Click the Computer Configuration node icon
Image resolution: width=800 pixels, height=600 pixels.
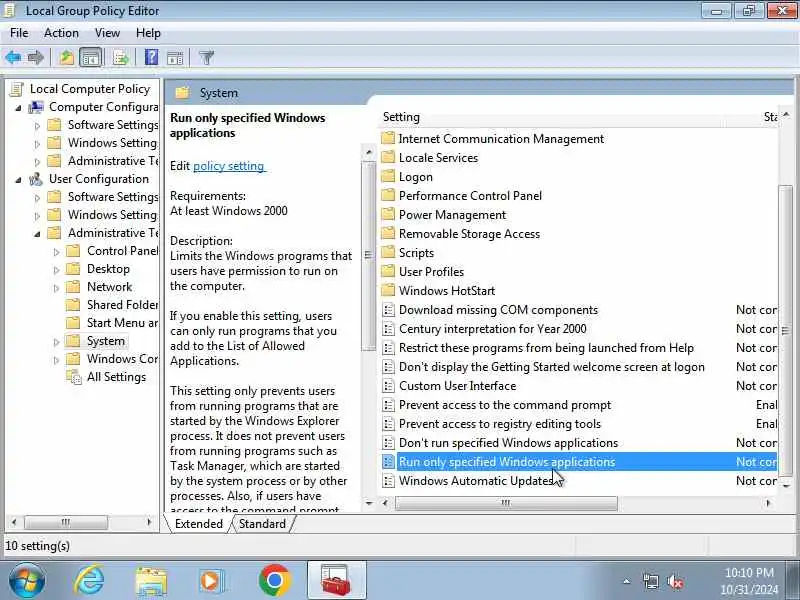[x=36, y=107]
